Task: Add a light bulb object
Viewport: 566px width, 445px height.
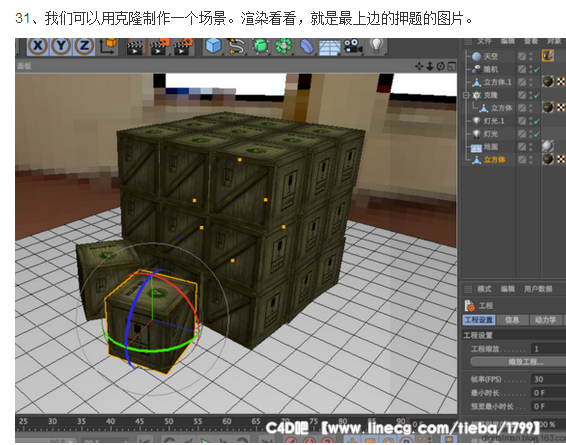Action: pyautogui.click(x=376, y=46)
